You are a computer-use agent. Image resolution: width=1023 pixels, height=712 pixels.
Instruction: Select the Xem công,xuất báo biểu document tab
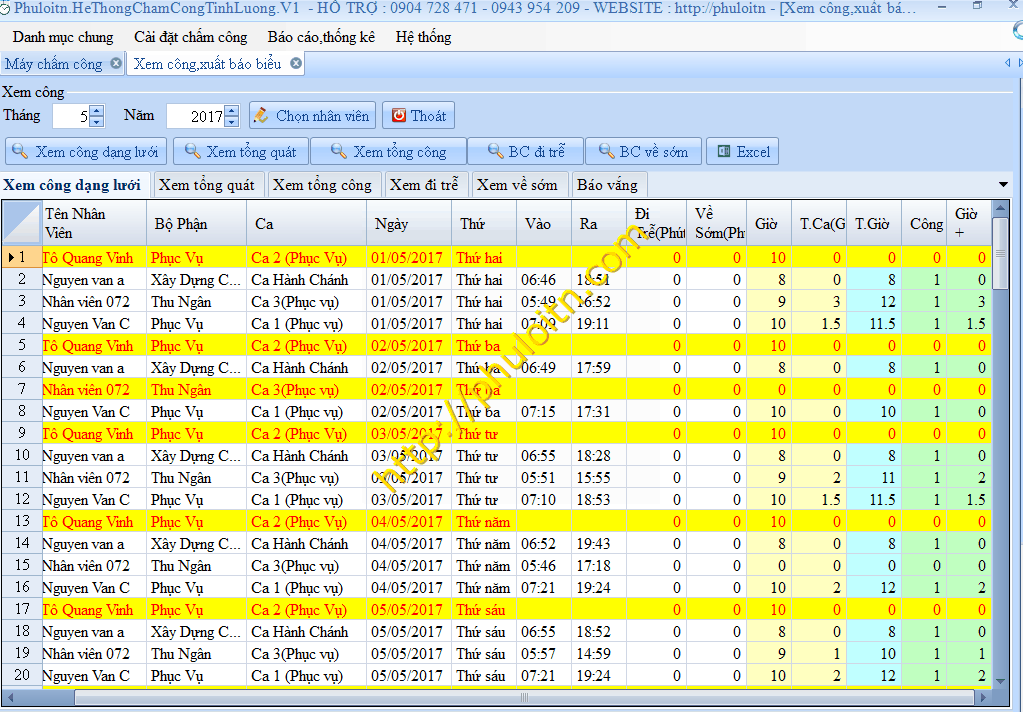click(207, 64)
